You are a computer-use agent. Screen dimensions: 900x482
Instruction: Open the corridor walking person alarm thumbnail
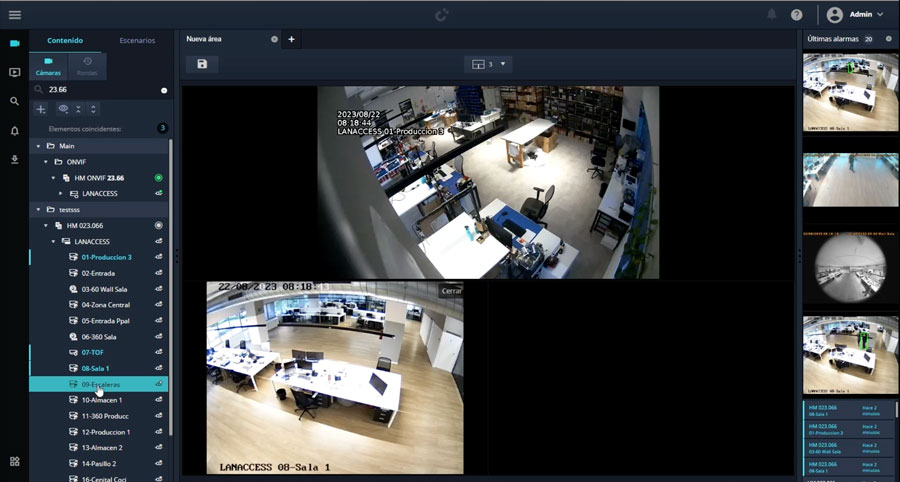tap(851, 180)
